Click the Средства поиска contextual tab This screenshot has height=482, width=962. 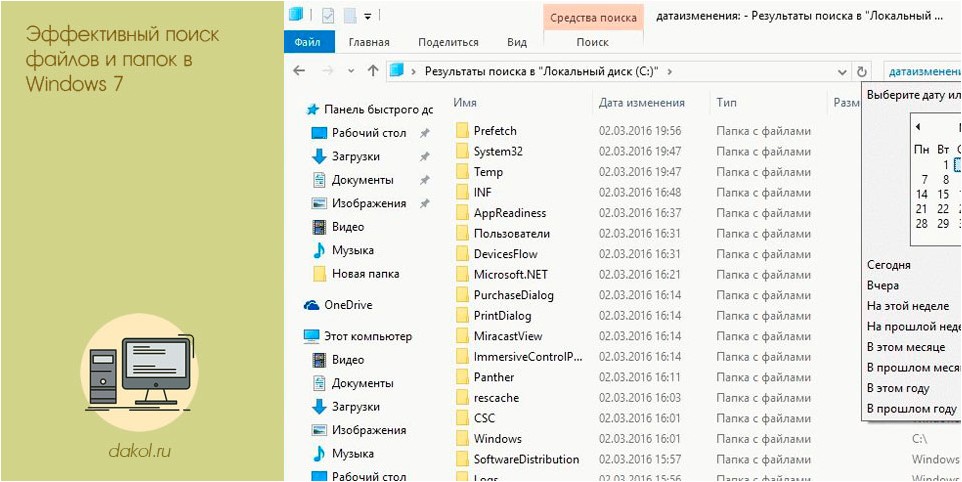(593, 17)
